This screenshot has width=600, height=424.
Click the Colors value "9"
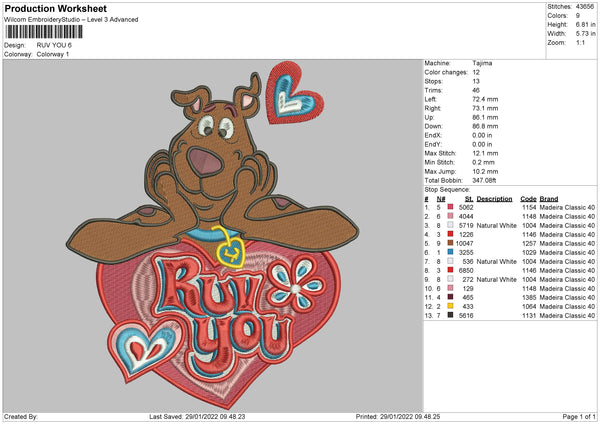pyautogui.click(x=578, y=16)
